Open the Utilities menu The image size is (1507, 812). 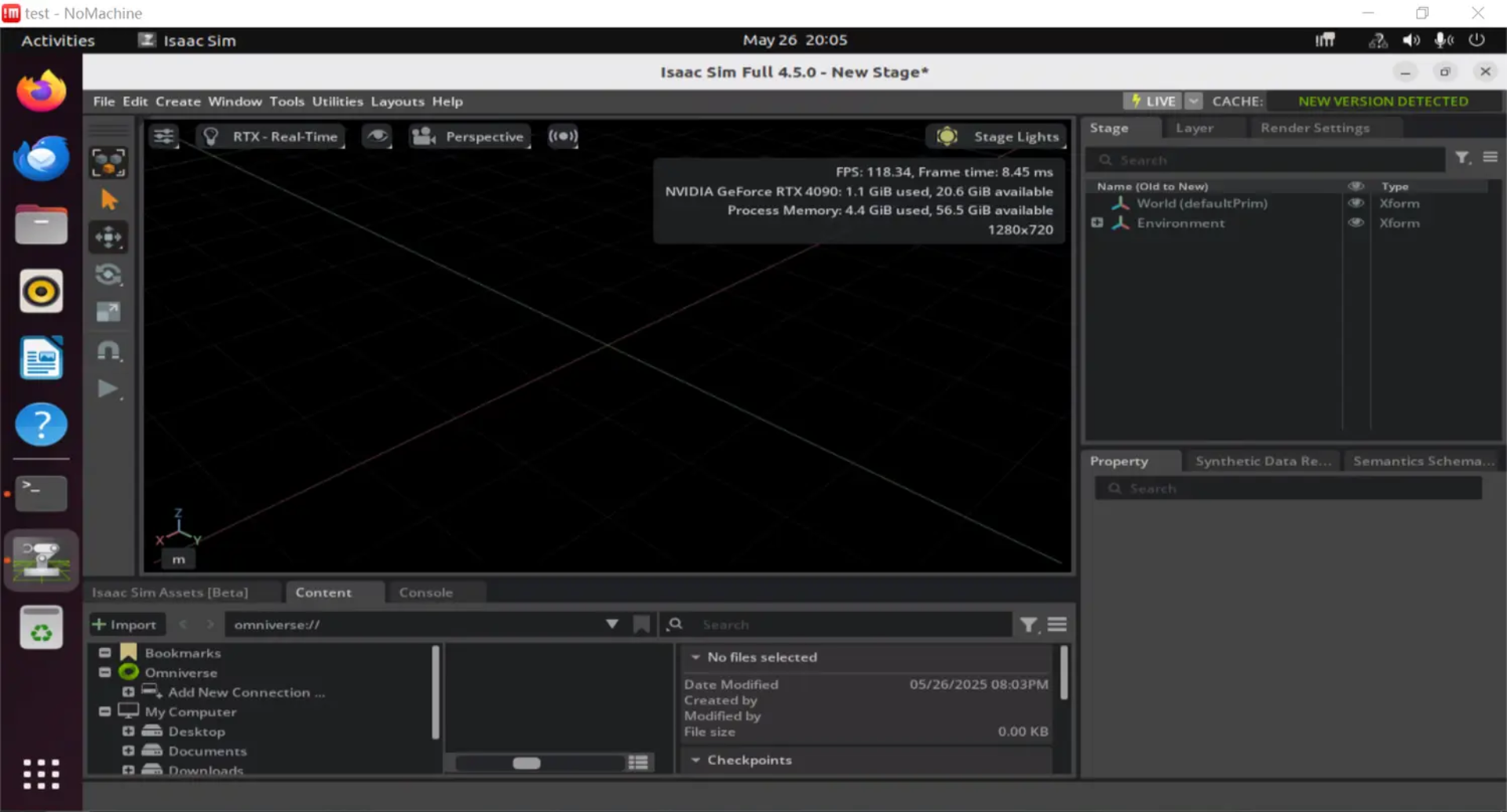(x=338, y=101)
